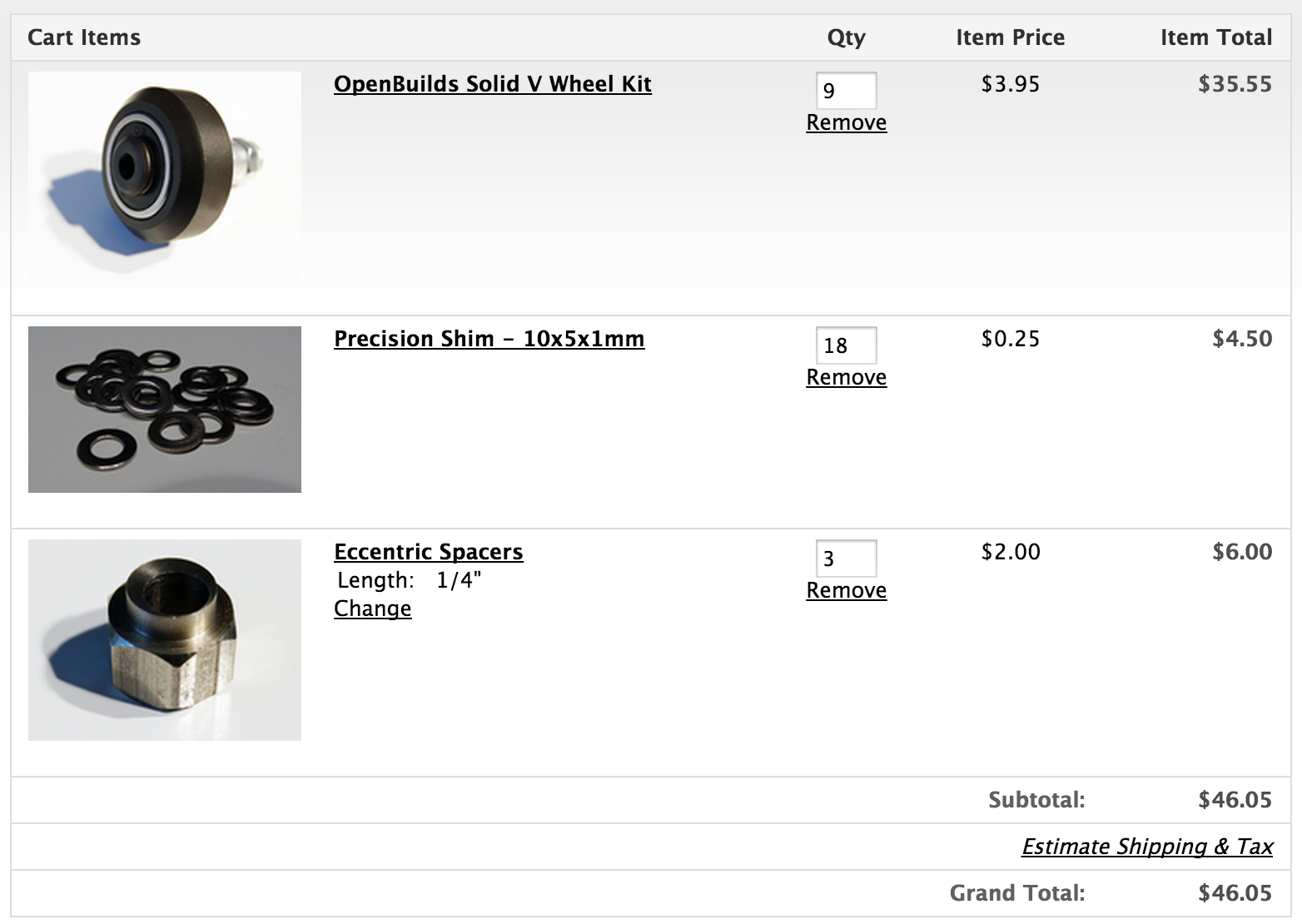Focus the Eccentric Spacers quantity field
This screenshot has height=924, width=1302.
pyautogui.click(x=846, y=559)
